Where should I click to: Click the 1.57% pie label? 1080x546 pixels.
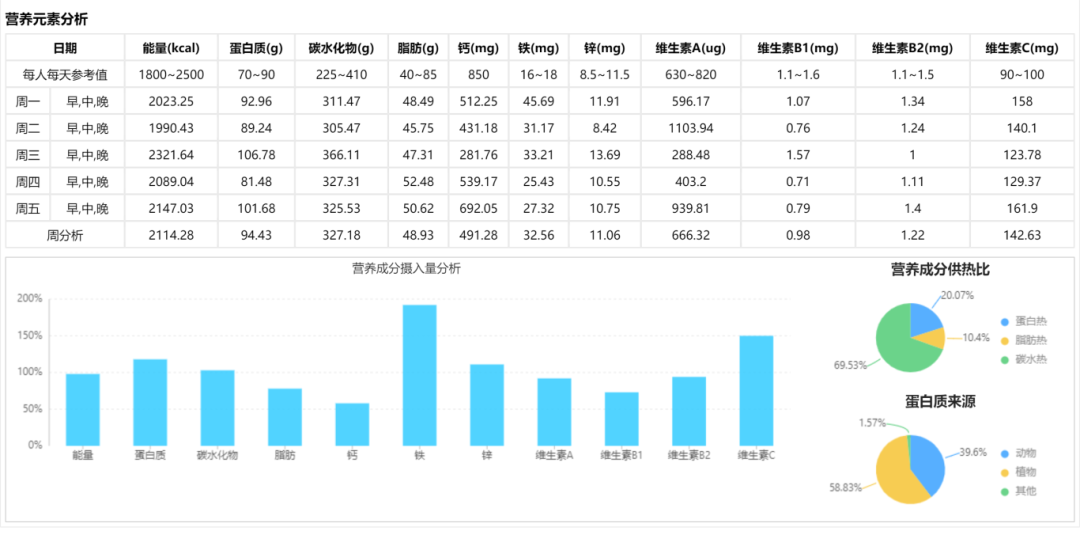873,423
